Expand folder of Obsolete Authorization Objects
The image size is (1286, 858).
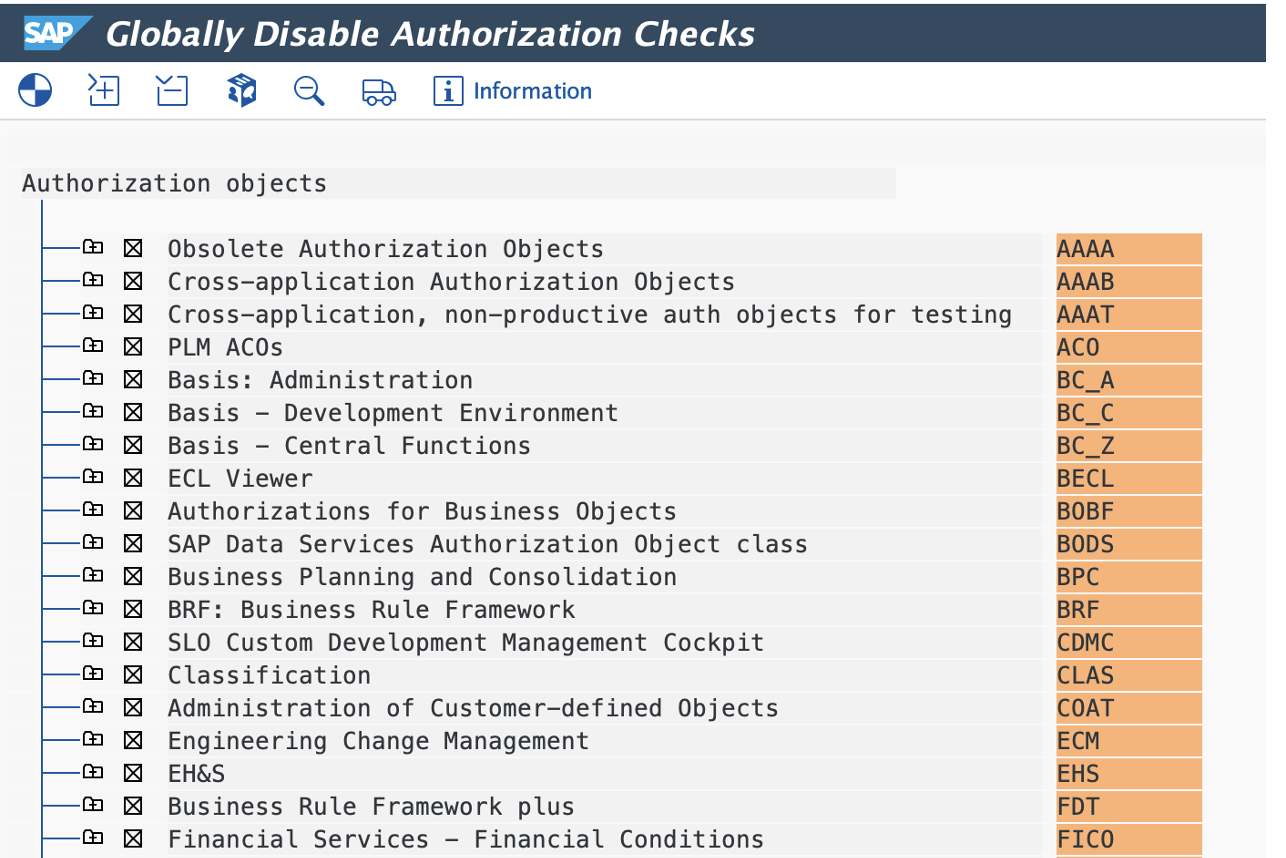(x=93, y=247)
